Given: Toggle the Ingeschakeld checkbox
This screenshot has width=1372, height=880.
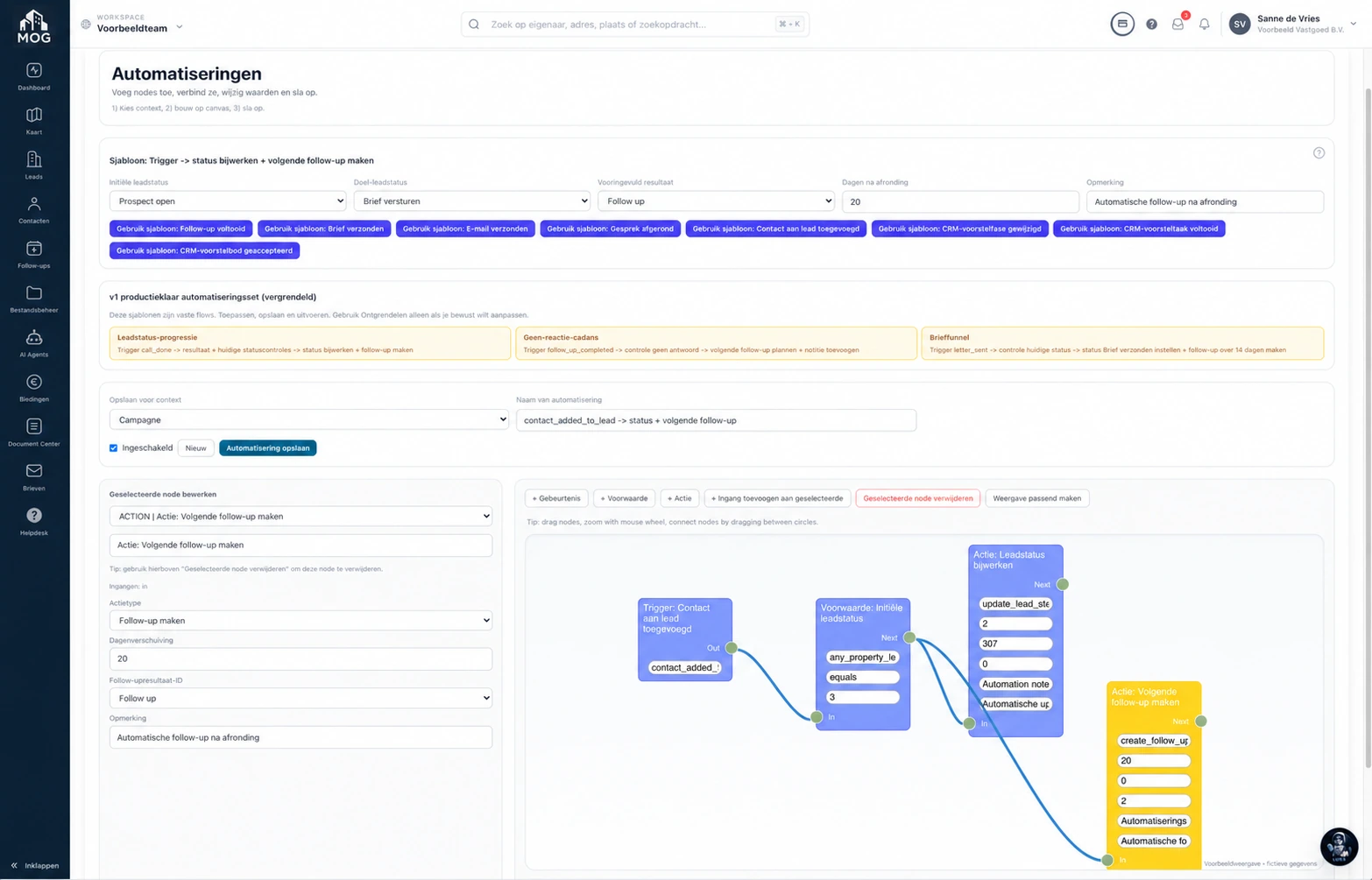Looking at the screenshot, I should [x=113, y=448].
